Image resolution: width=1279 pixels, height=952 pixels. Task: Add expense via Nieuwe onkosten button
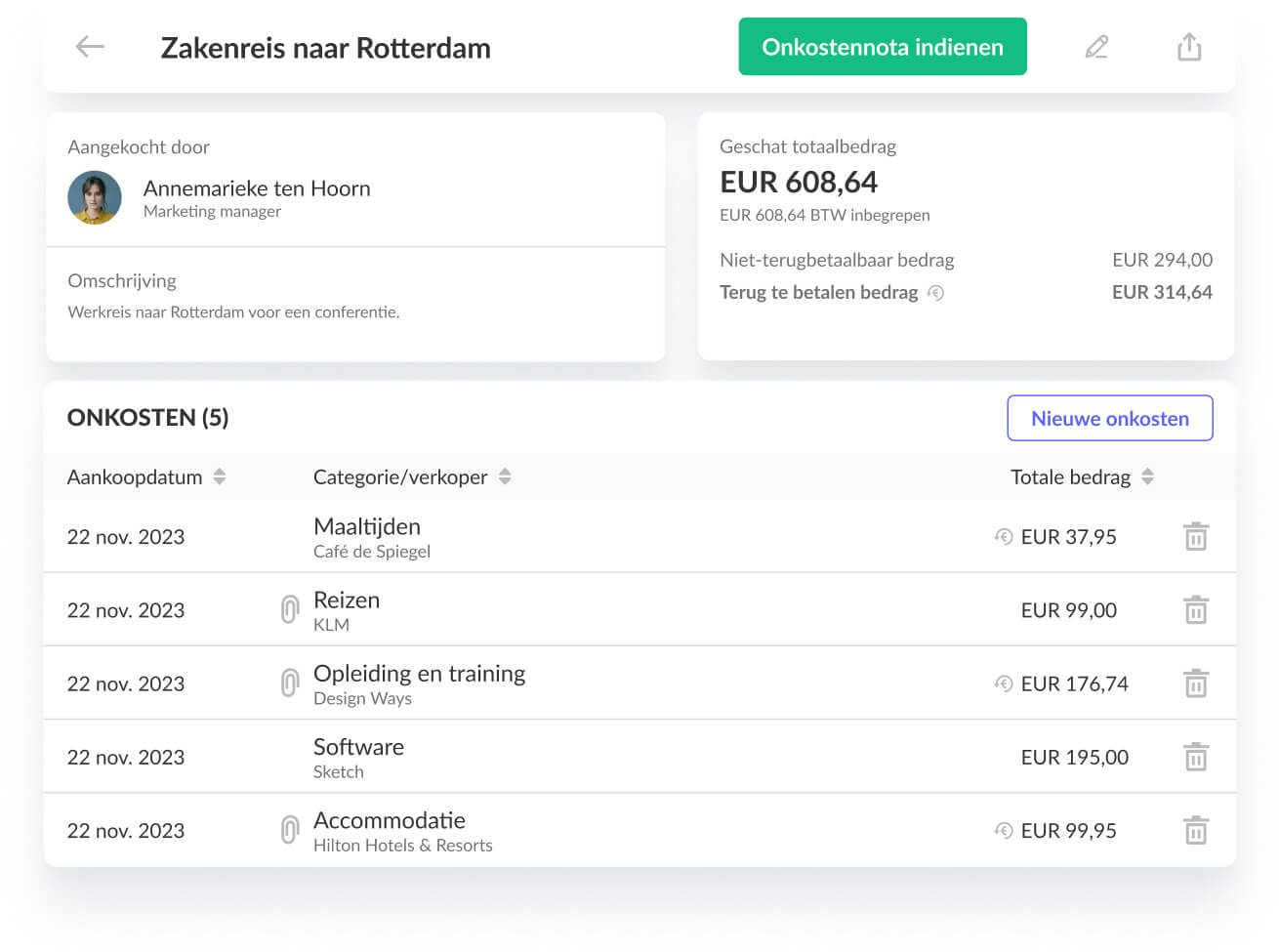click(1110, 418)
